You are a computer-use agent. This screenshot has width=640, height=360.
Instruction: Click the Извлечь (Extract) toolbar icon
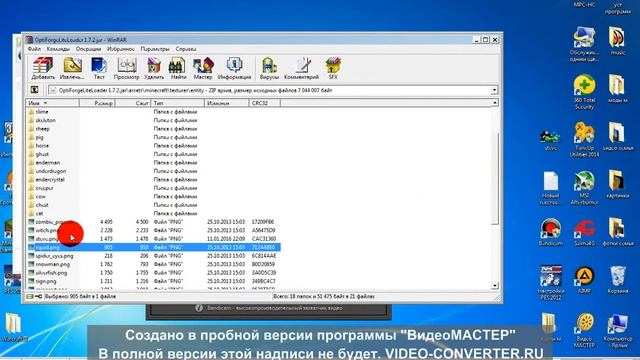pos(72,68)
